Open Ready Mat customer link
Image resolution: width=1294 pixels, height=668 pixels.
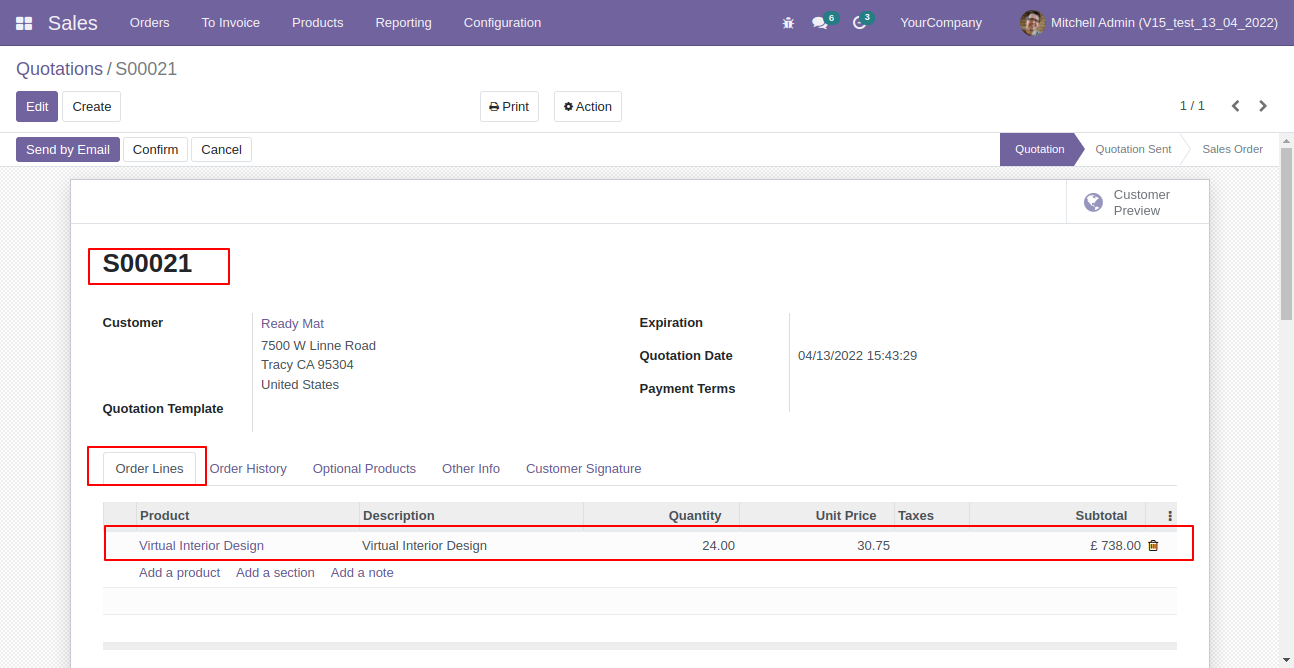tap(292, 324)
